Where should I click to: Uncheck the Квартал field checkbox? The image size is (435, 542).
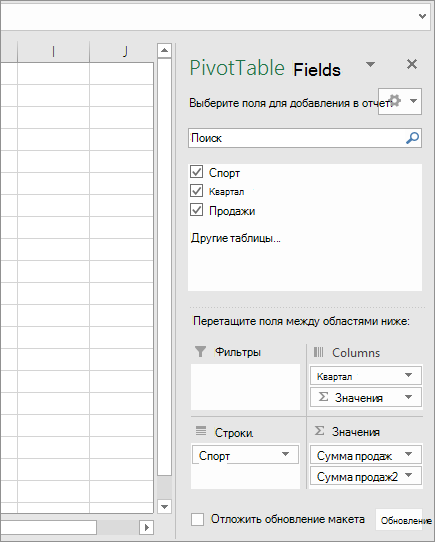[x=196, y=190]
